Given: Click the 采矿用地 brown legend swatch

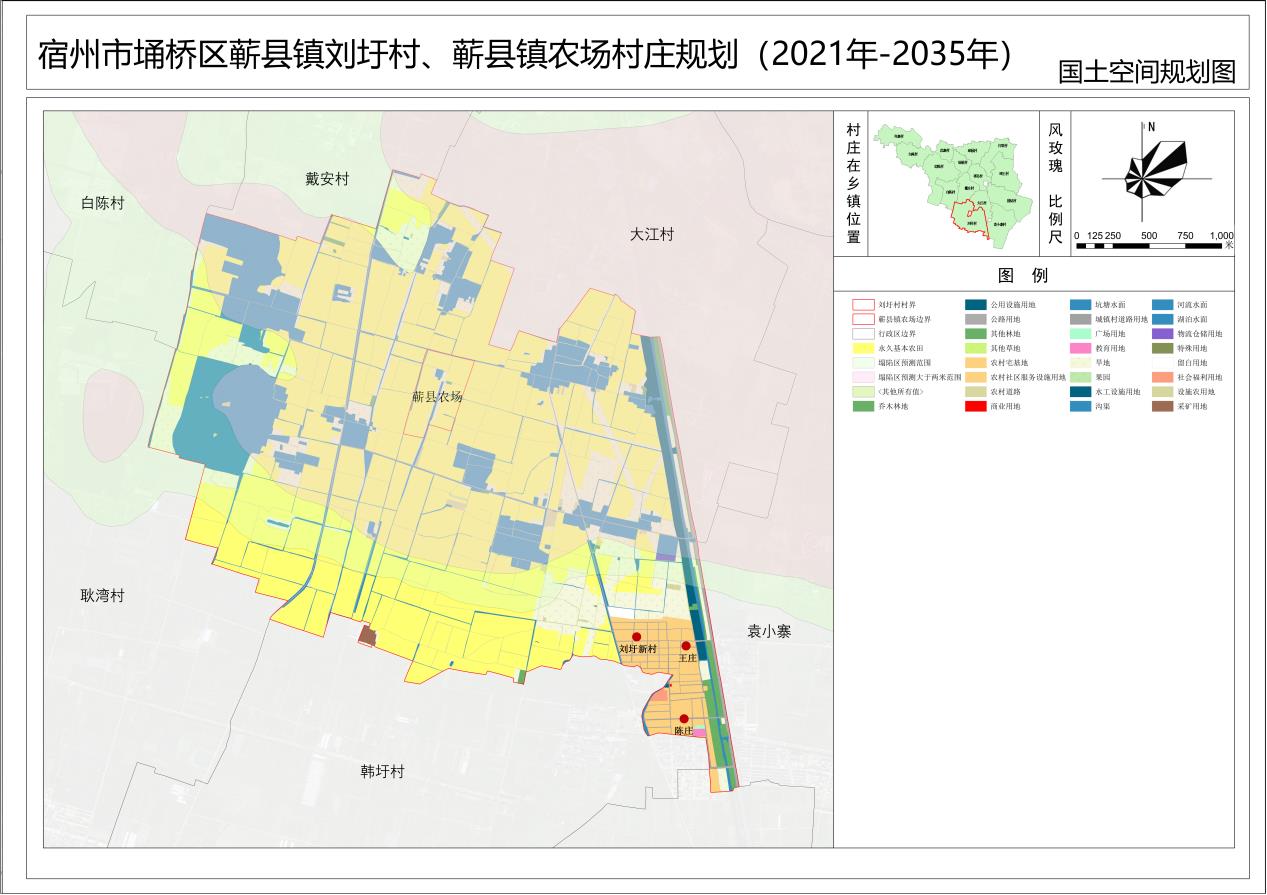Looking at the screenshot, I should [x=1161, y=407].
